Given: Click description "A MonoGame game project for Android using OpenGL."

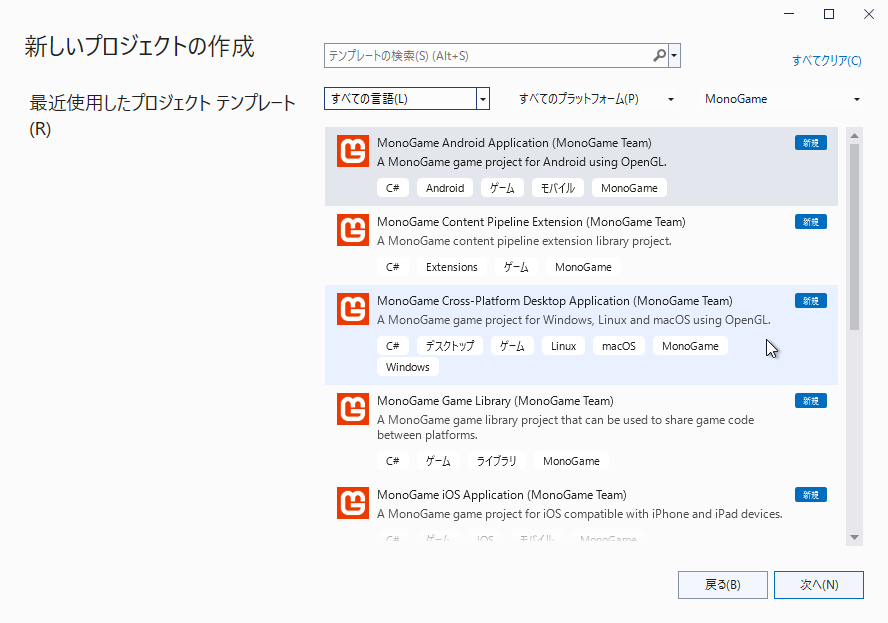Looking at the screenshot, I should [522, 162].
